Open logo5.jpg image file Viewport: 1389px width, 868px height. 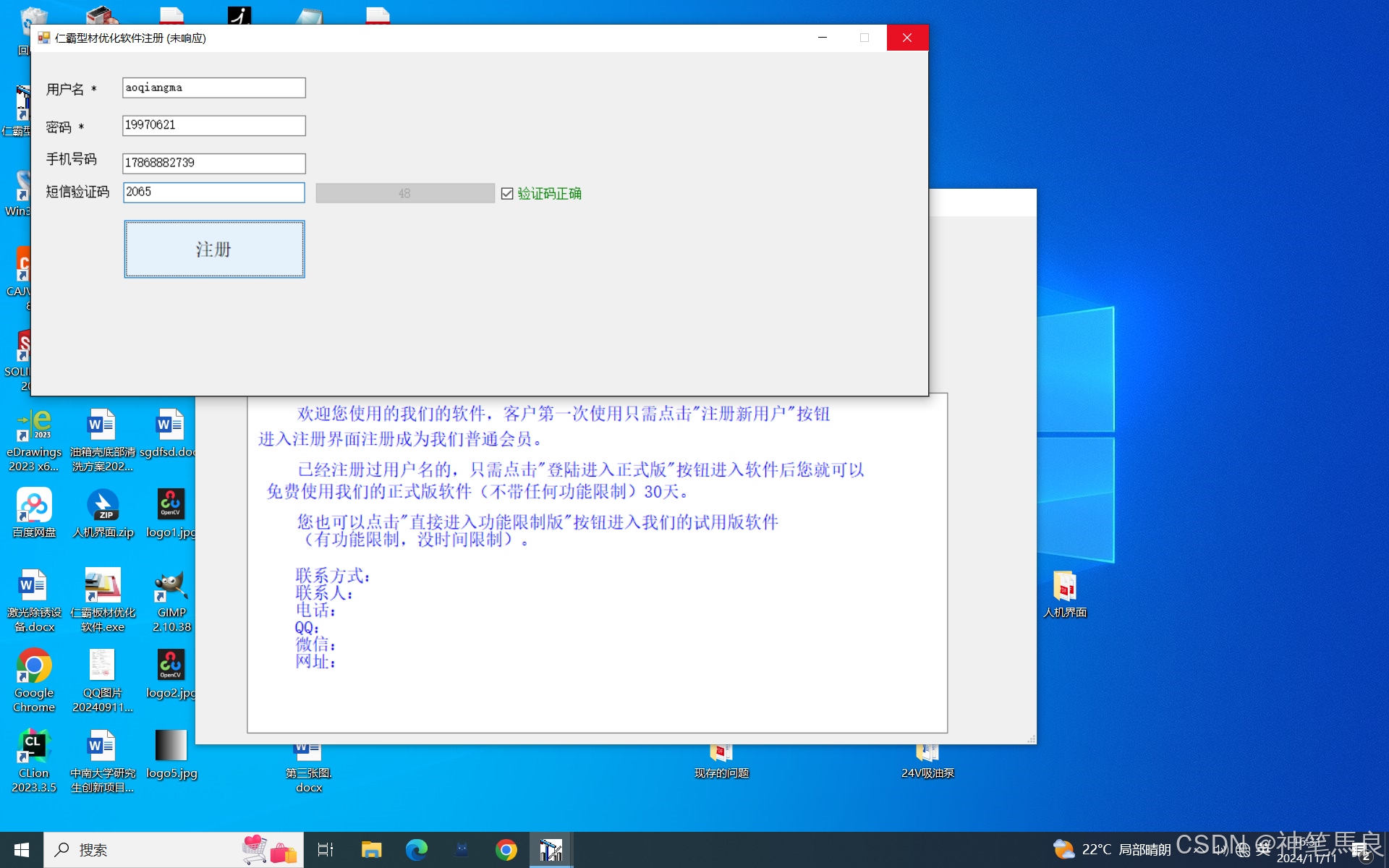pos(171,746)
